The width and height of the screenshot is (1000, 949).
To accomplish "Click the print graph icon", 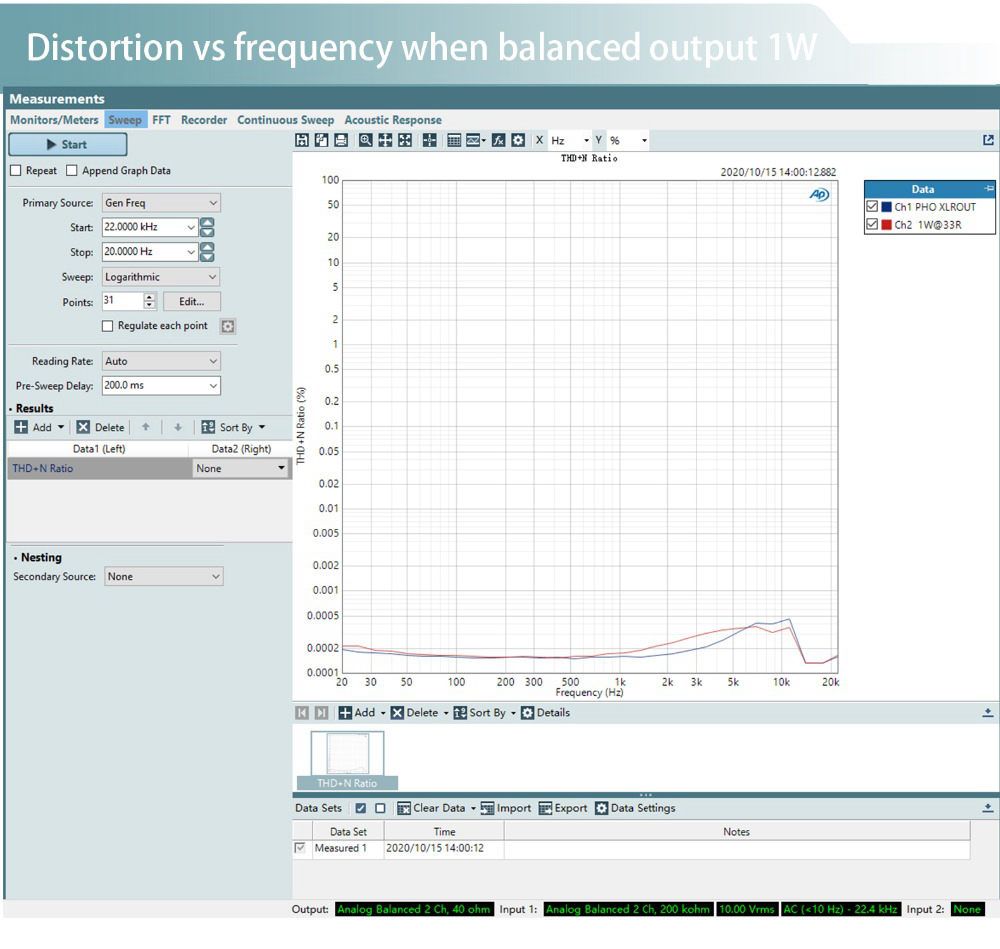I will point(340,141).
